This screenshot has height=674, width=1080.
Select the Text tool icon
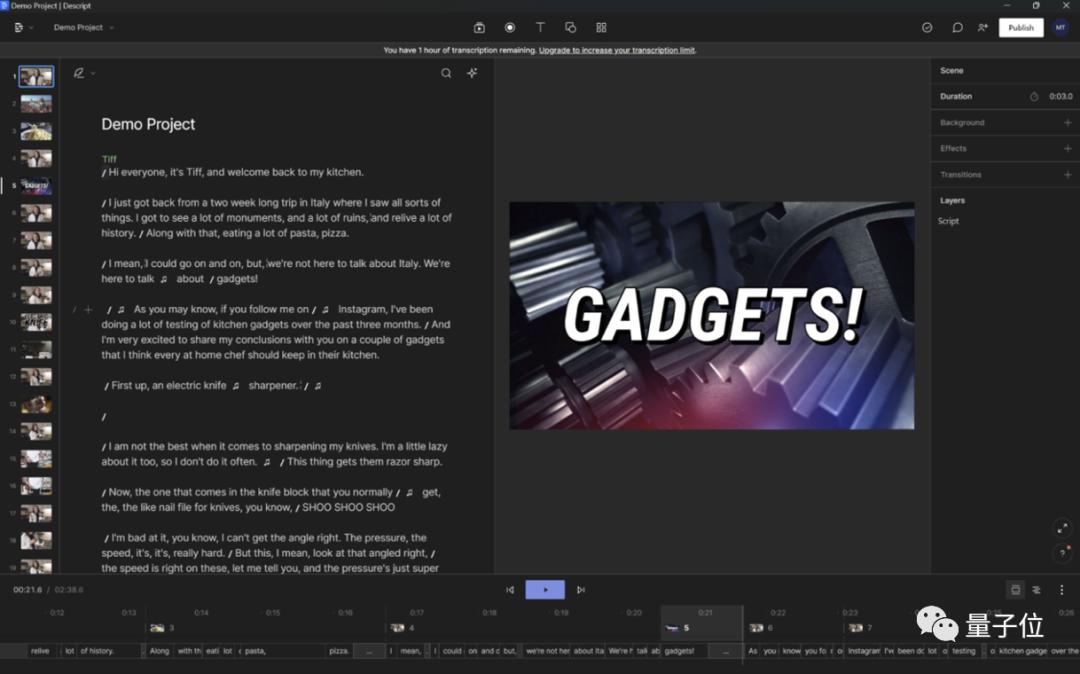click(540, 28)
